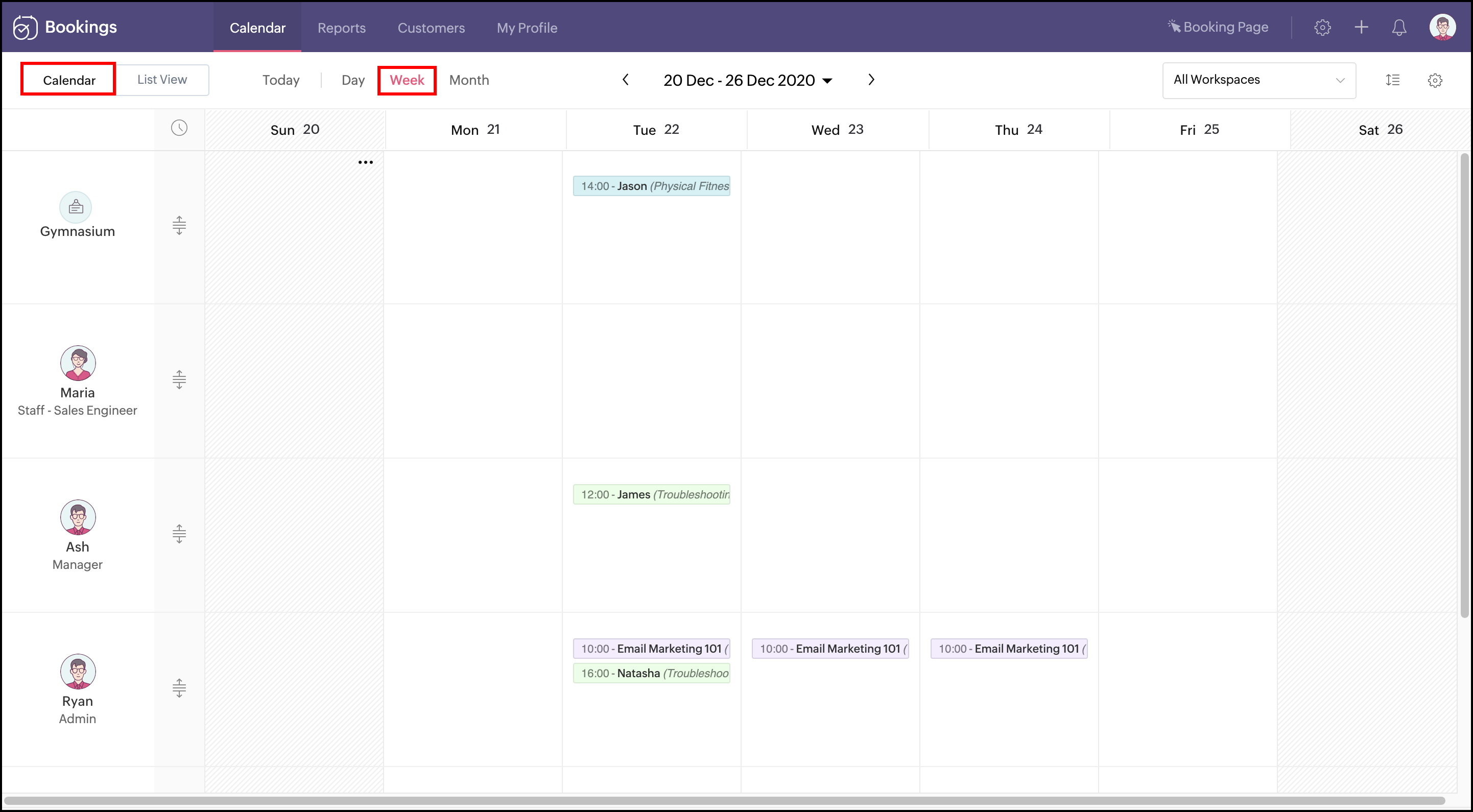Open settings gear in top navigation bar

coord(1322,28)
